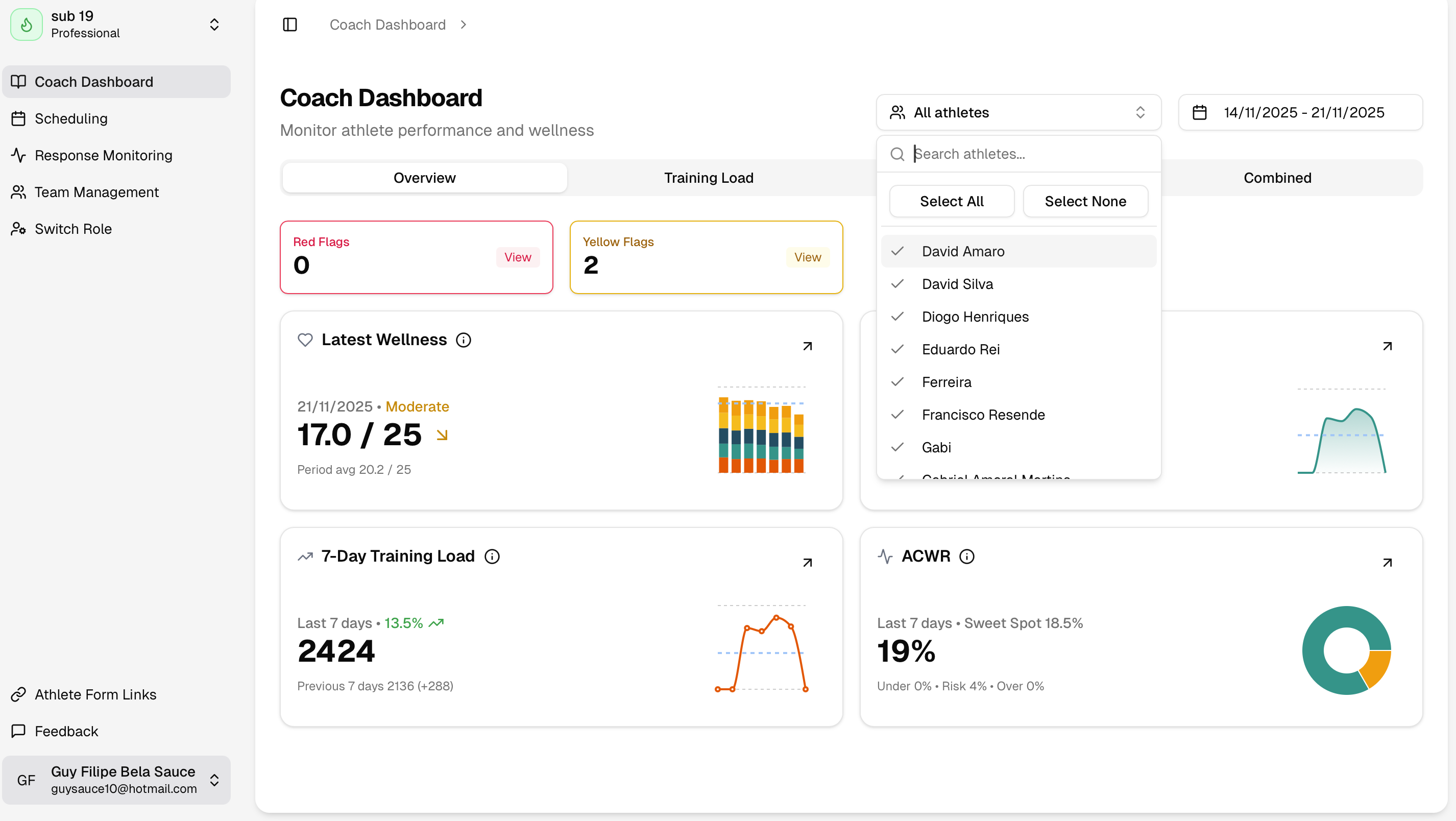The width and height of the screenshot is (1456, 821).
Task: Open the Latest Wellness expand arrow
Action: point(807,346)
